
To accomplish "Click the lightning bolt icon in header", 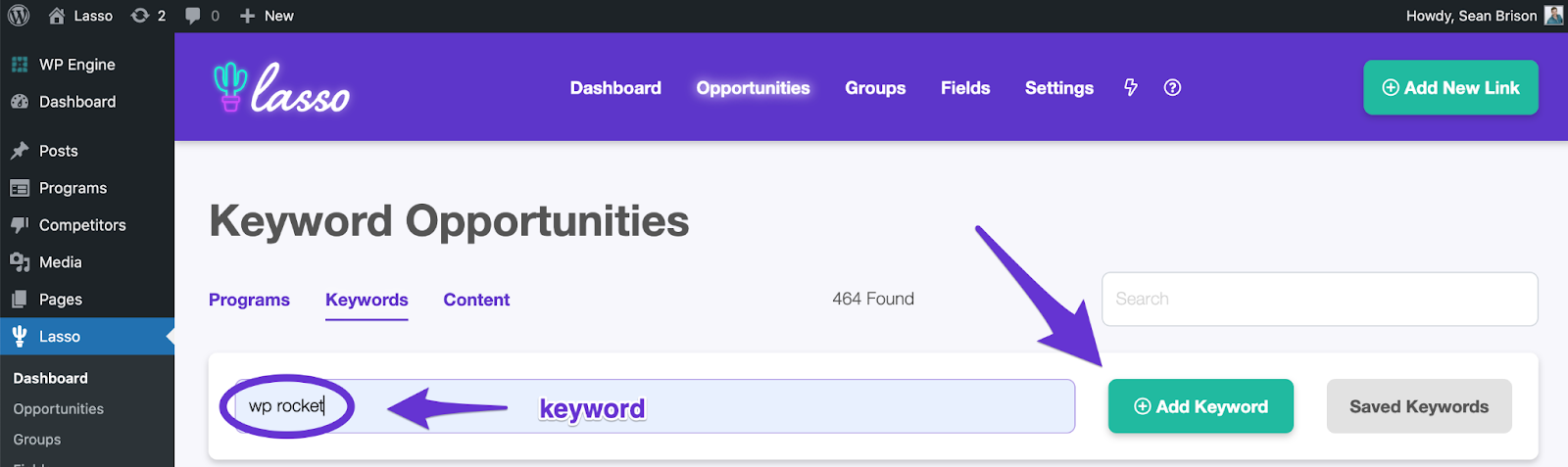I will 1131,87.
